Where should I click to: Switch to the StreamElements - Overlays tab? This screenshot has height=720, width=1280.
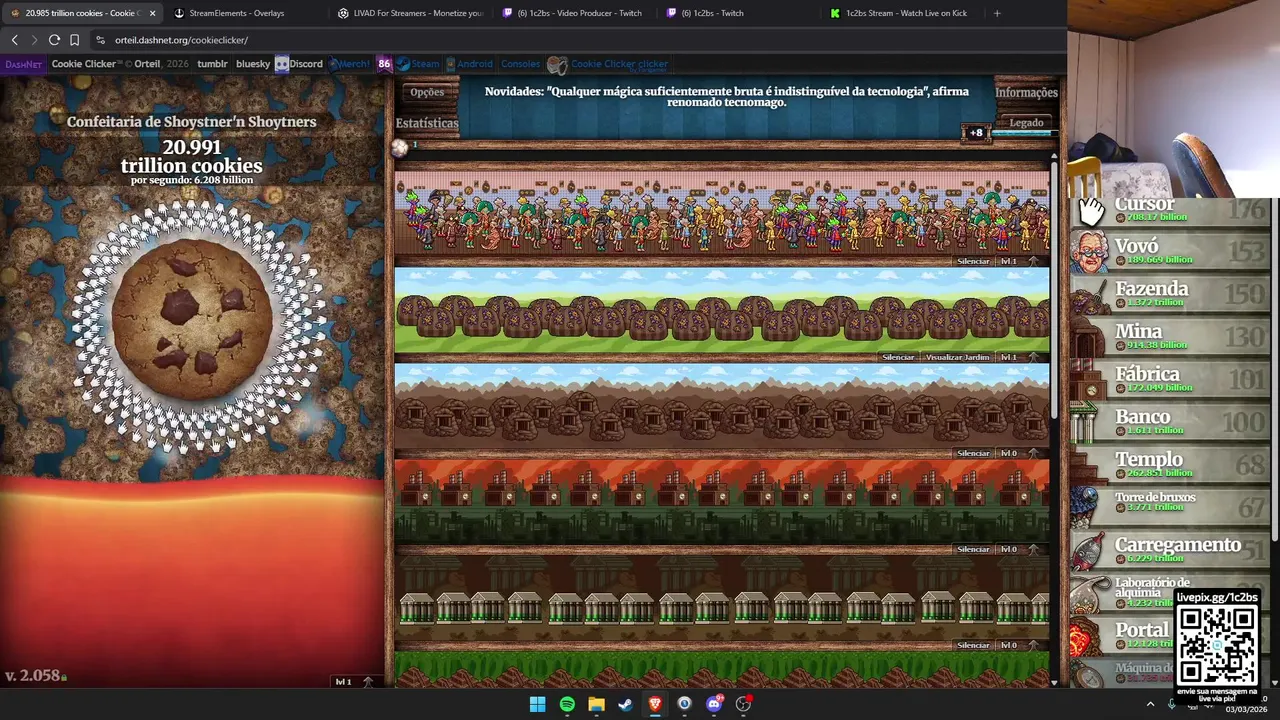(241, 13)
